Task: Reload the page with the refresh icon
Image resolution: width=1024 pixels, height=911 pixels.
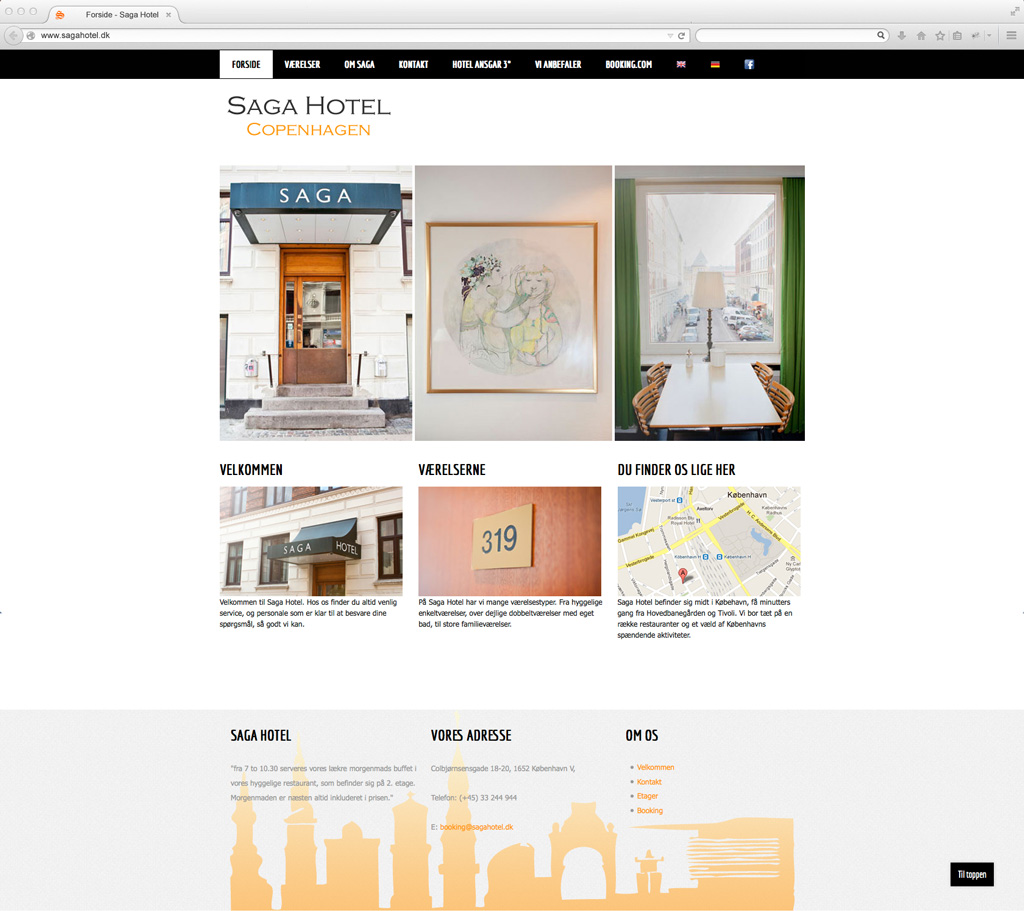Action: click(x=681, y=35)
